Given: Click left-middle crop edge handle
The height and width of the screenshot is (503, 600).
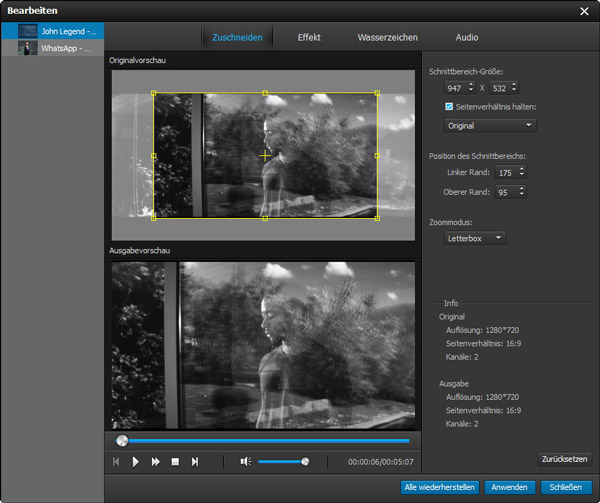Looking at the screenshot, I should click(154, 156).
